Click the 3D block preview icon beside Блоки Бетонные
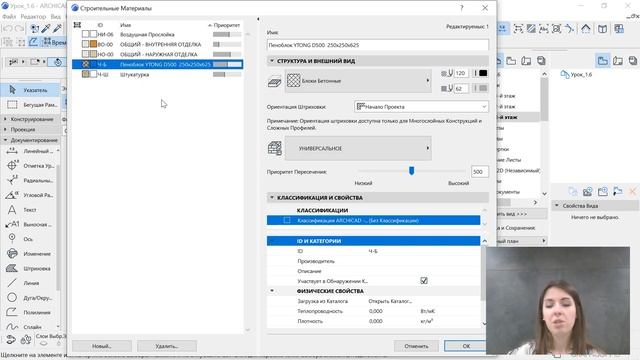Screen dimensions: 640x360 [275, 81]
